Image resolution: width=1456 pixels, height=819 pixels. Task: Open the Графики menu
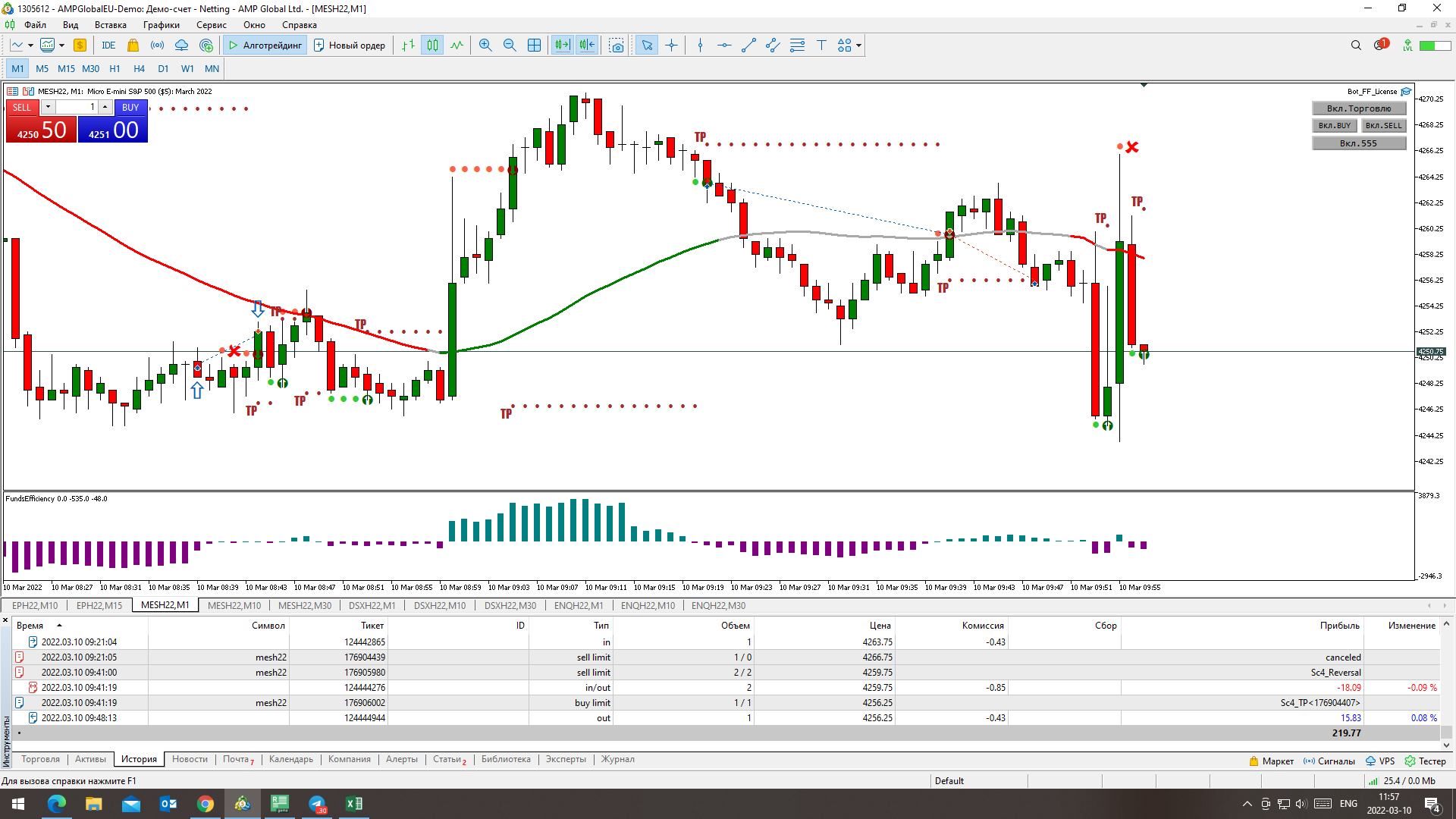162,25
